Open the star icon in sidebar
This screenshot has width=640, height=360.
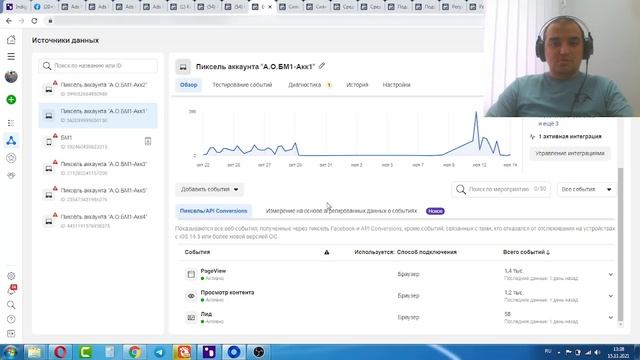(11, 158)
